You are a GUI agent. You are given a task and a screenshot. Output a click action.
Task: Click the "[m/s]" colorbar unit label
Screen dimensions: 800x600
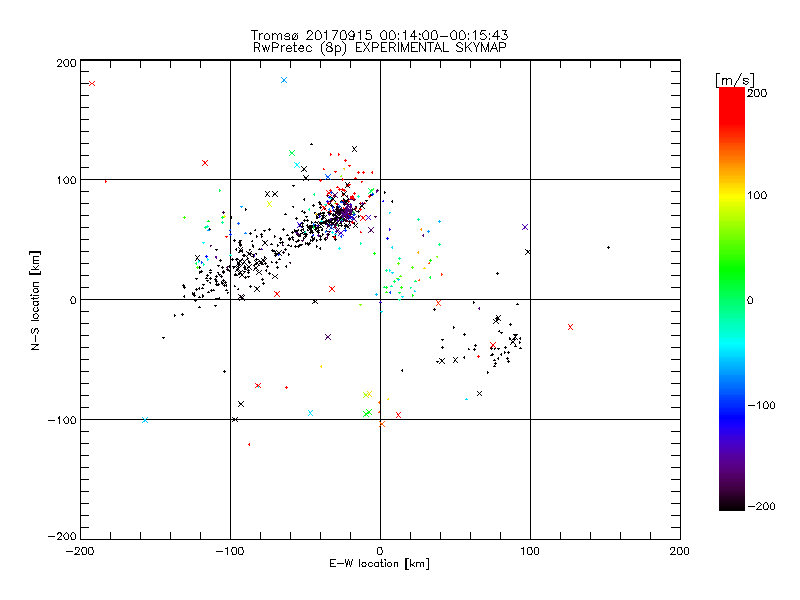pos(734,80)
